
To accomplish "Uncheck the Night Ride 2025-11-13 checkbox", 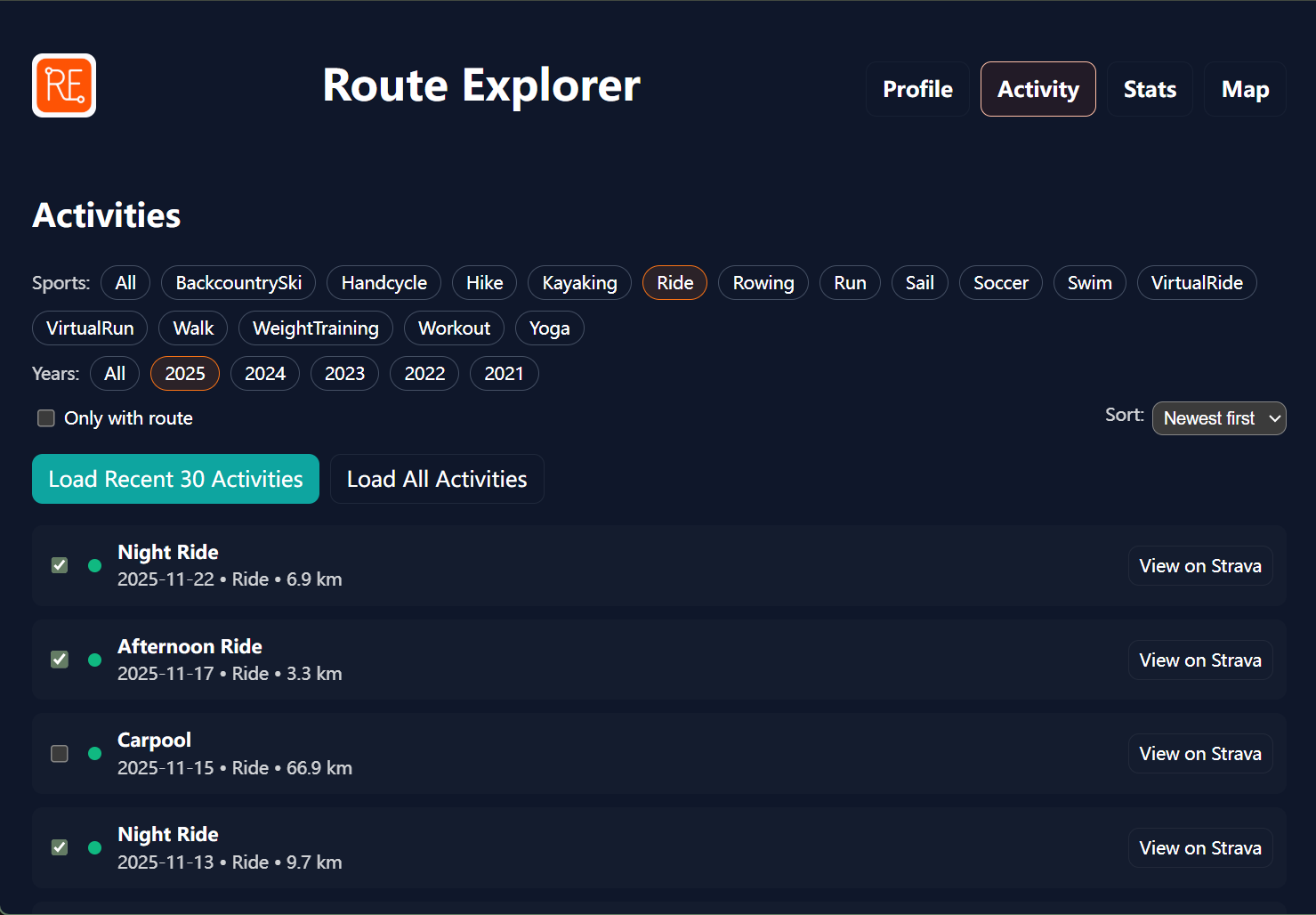I will (60, 847).
